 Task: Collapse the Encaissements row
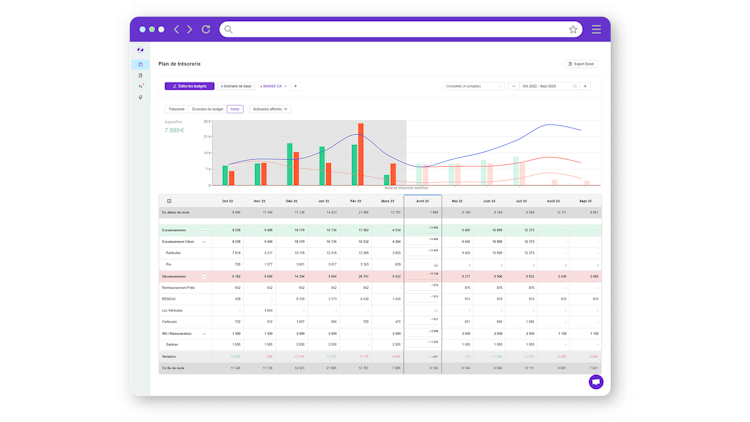(204, 231)
